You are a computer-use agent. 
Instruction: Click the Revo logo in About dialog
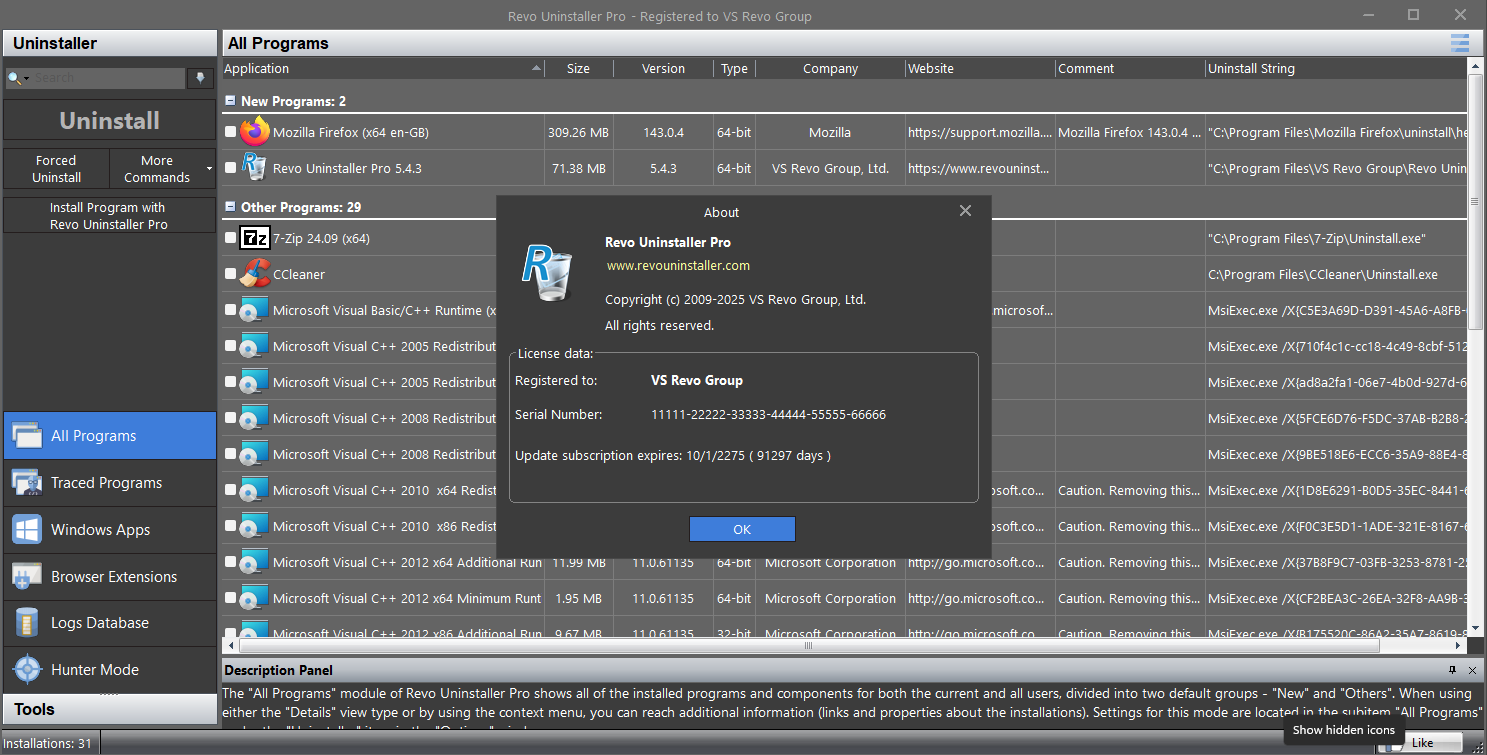546,271
